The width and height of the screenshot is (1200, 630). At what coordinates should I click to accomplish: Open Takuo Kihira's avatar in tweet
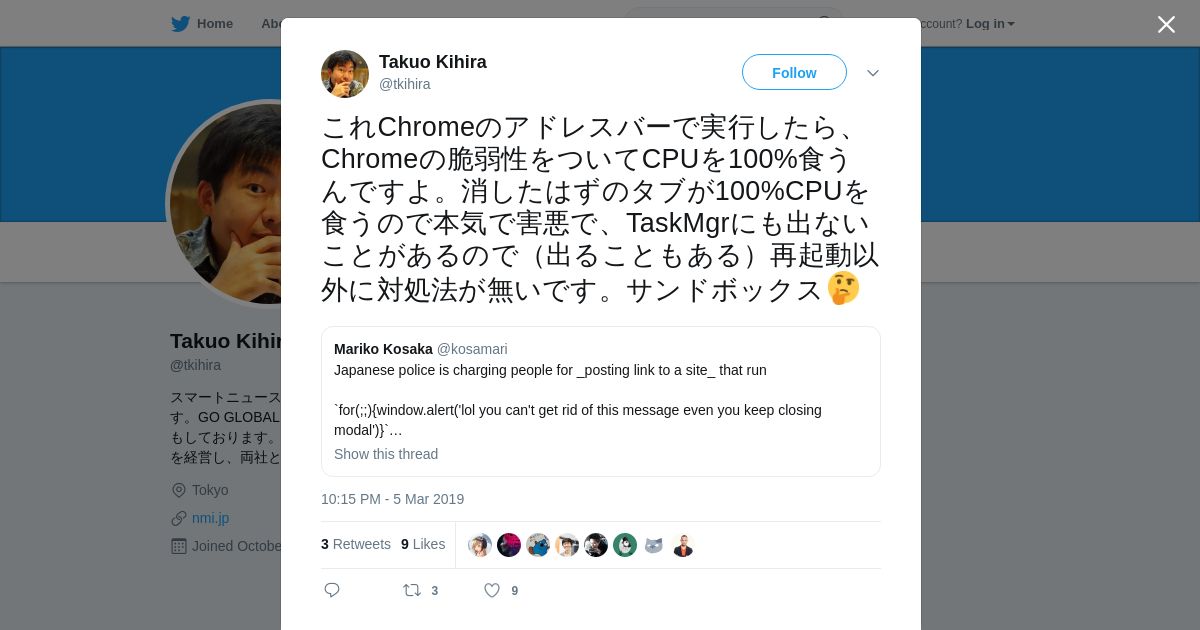tap(345, 74)
